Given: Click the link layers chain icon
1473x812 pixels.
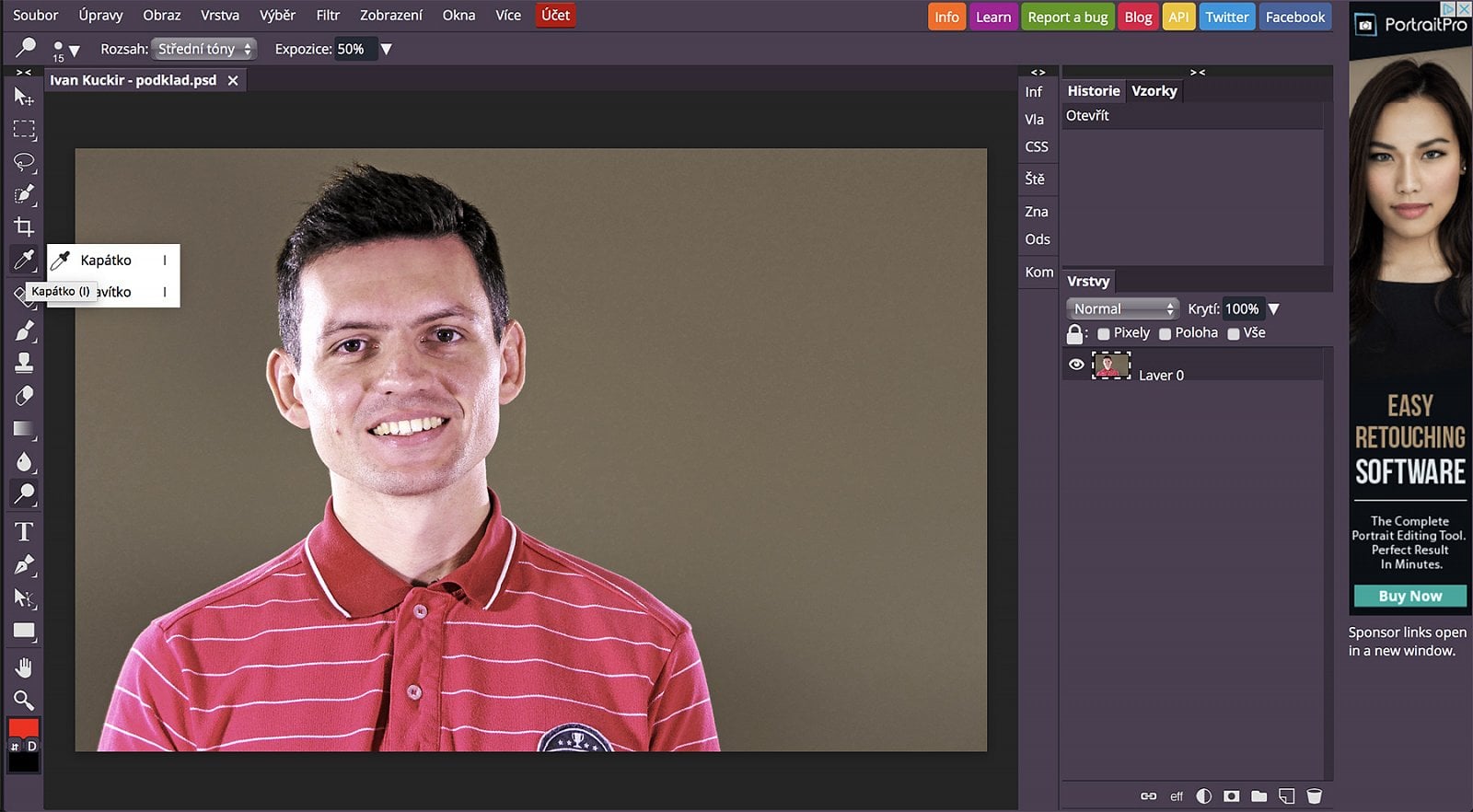Looking at the screenshot, I should coord(1149,796).
